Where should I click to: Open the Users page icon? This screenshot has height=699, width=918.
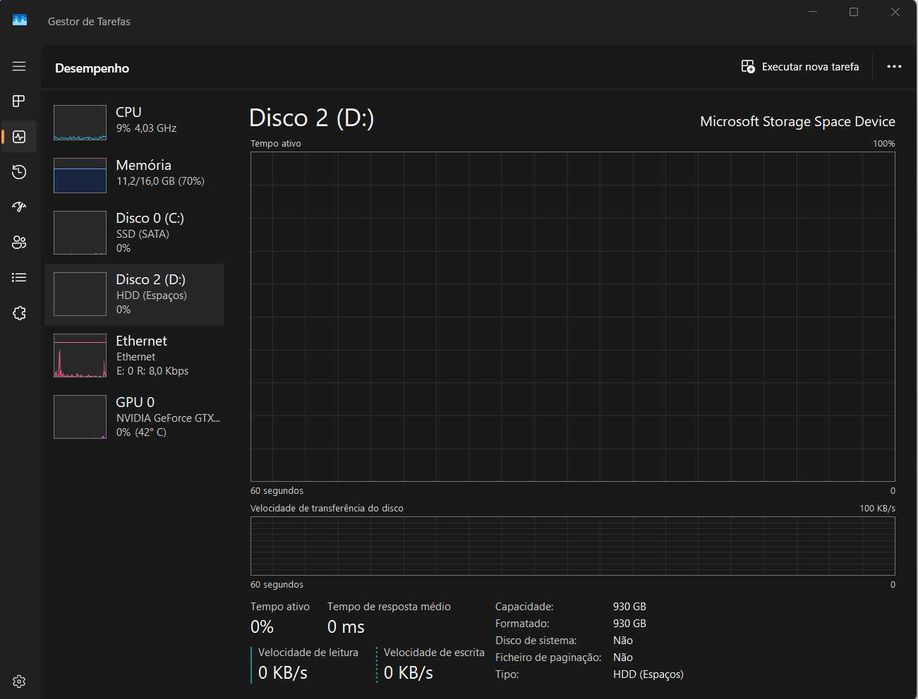tap(19, 242)
